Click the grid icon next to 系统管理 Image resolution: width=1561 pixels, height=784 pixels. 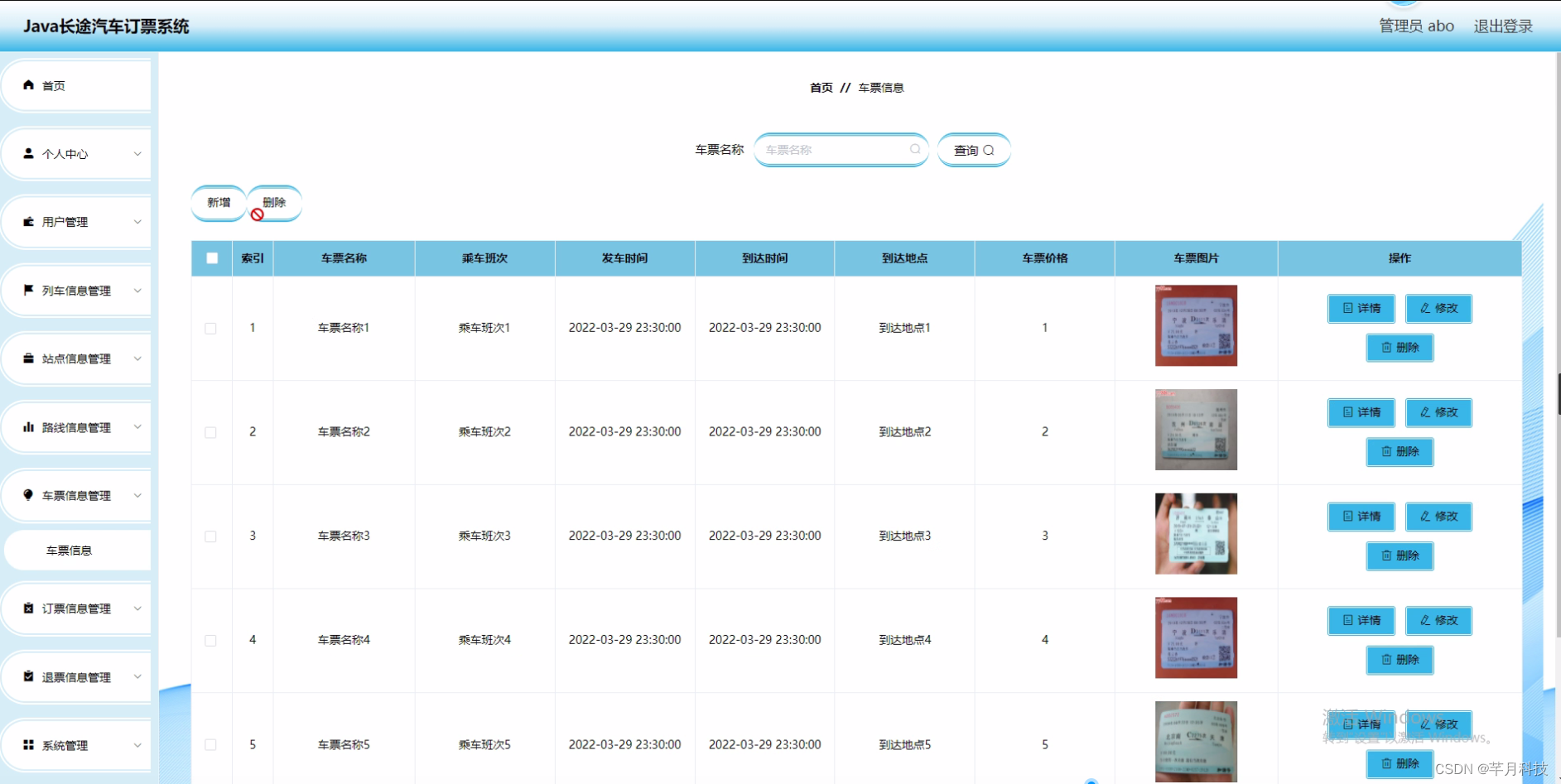(x=28, y=744)
